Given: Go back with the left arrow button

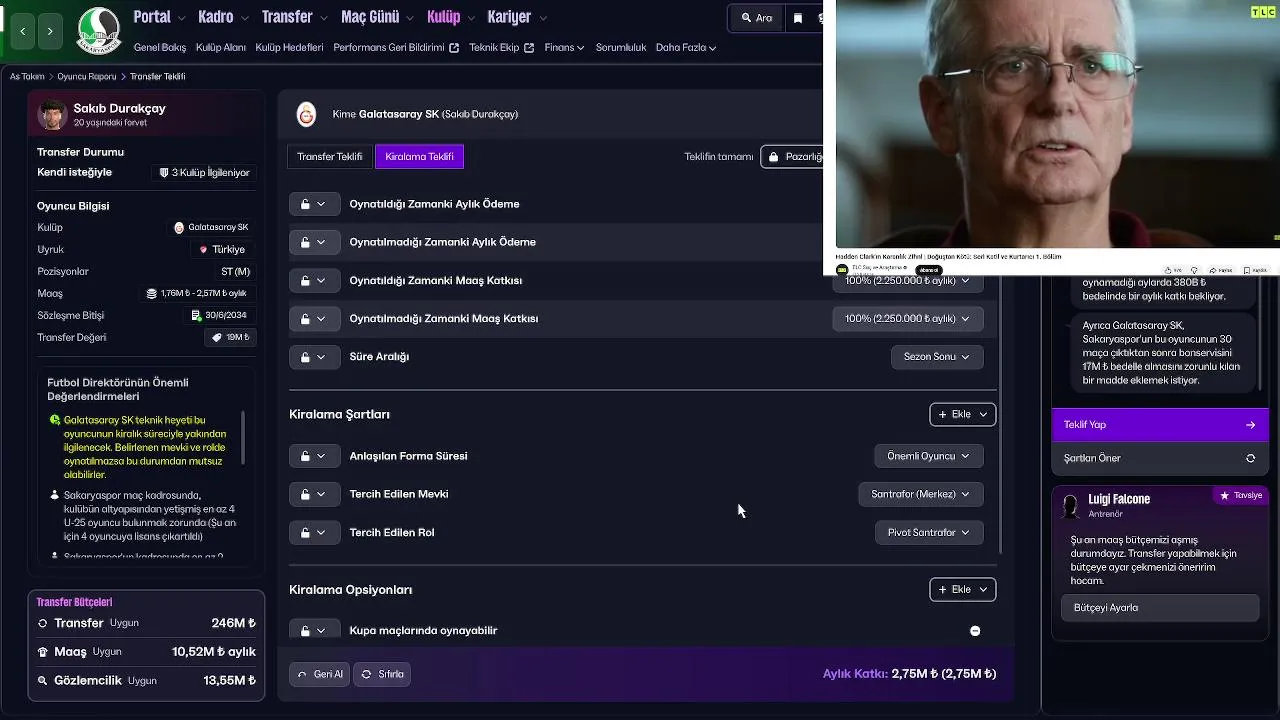Looking at the screenshot, I should [x=23, y=31].
